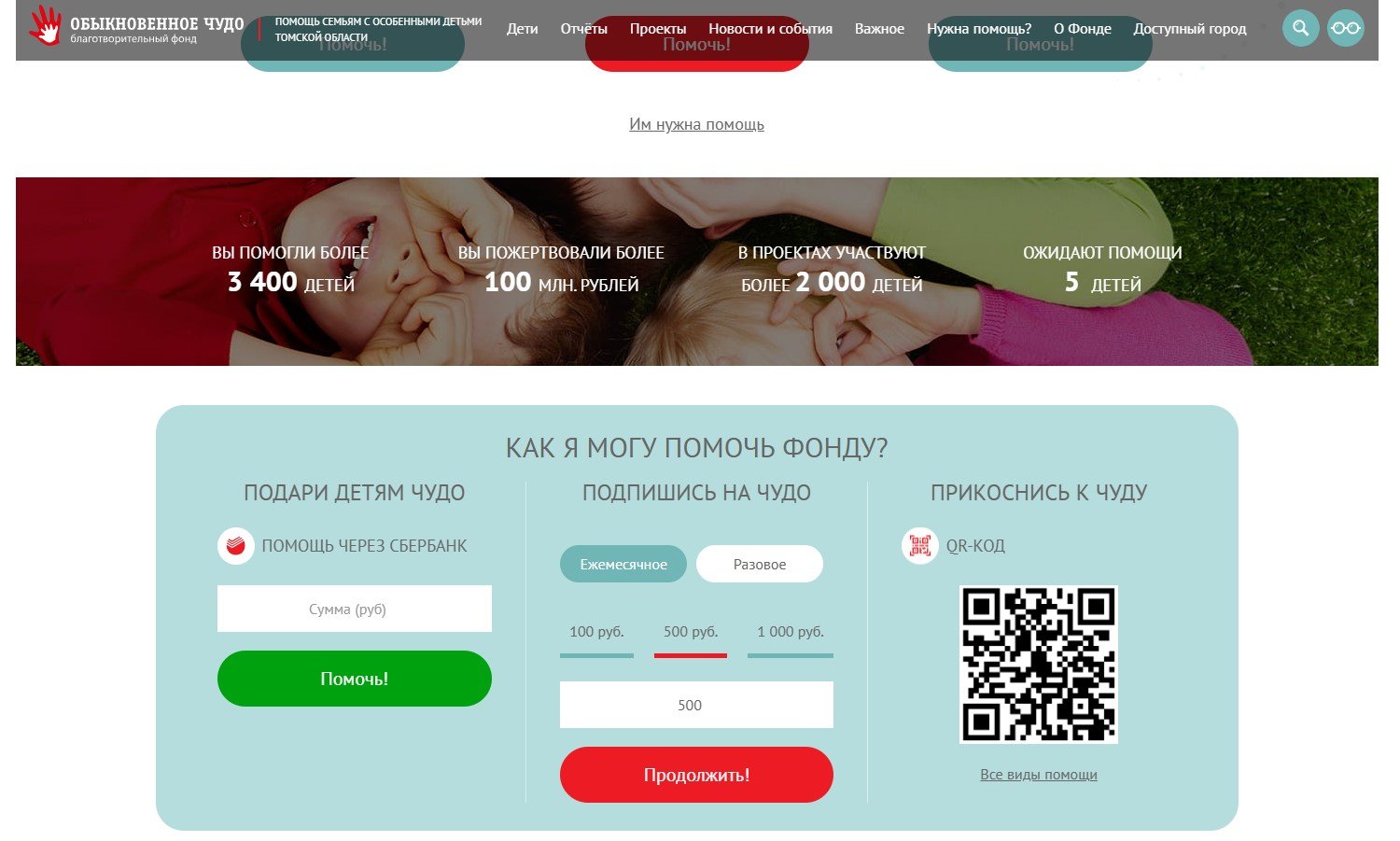Open the Дети menu item
Viewport: 1400px width, 841px height.
(x=523, y=29)
